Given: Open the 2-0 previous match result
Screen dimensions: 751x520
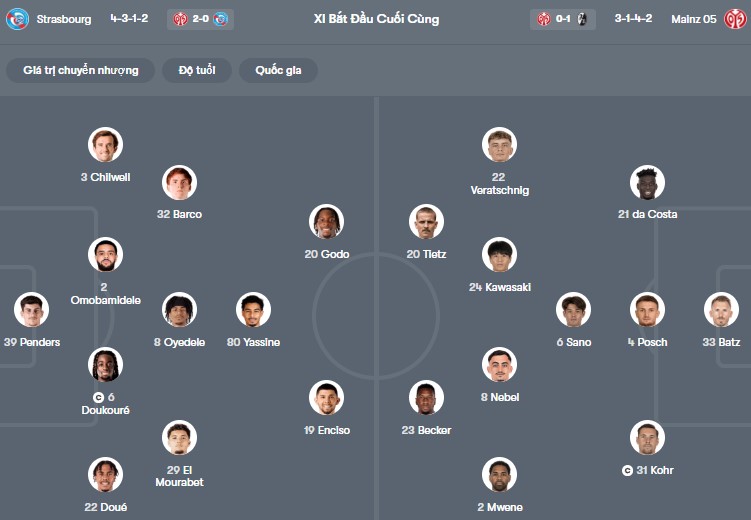Looking at the screenshot, I should 200,19.
